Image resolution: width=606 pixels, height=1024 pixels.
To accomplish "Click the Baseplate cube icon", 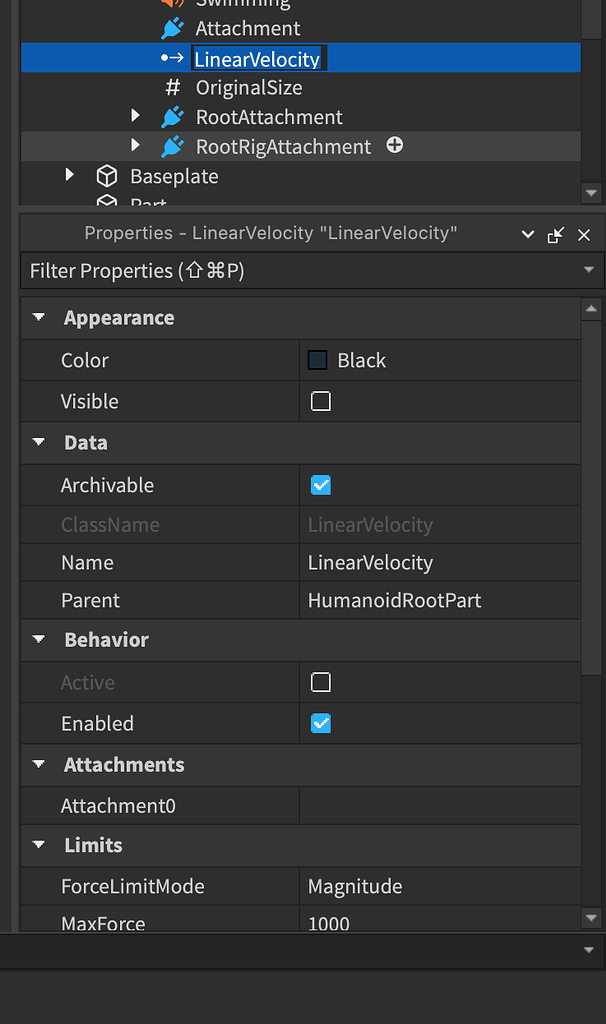I will click(x=106, y=176).
